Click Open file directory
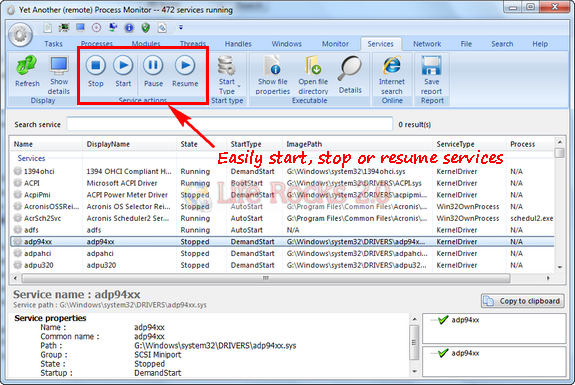Viewport: 575px width, 385px height. pos(313,75)
